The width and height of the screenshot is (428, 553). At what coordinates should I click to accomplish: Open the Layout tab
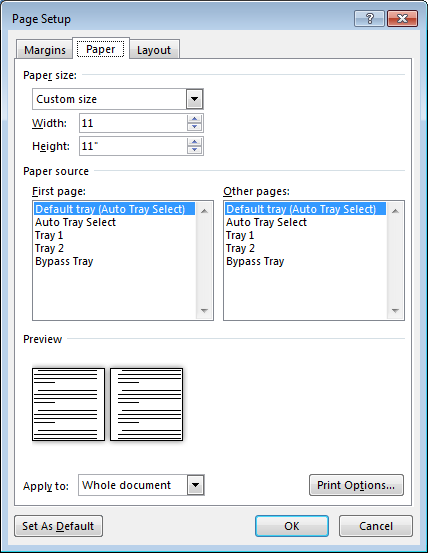(x=154, y=50)
